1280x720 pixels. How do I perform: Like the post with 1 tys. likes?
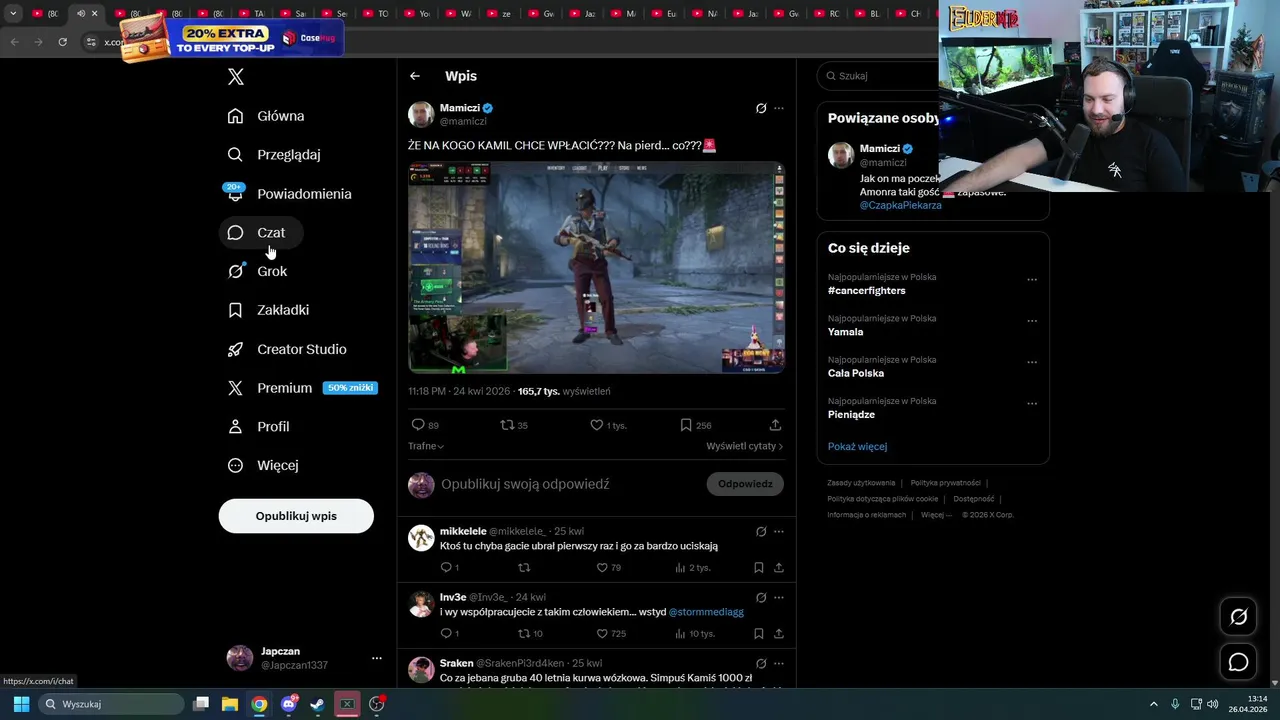608,425
